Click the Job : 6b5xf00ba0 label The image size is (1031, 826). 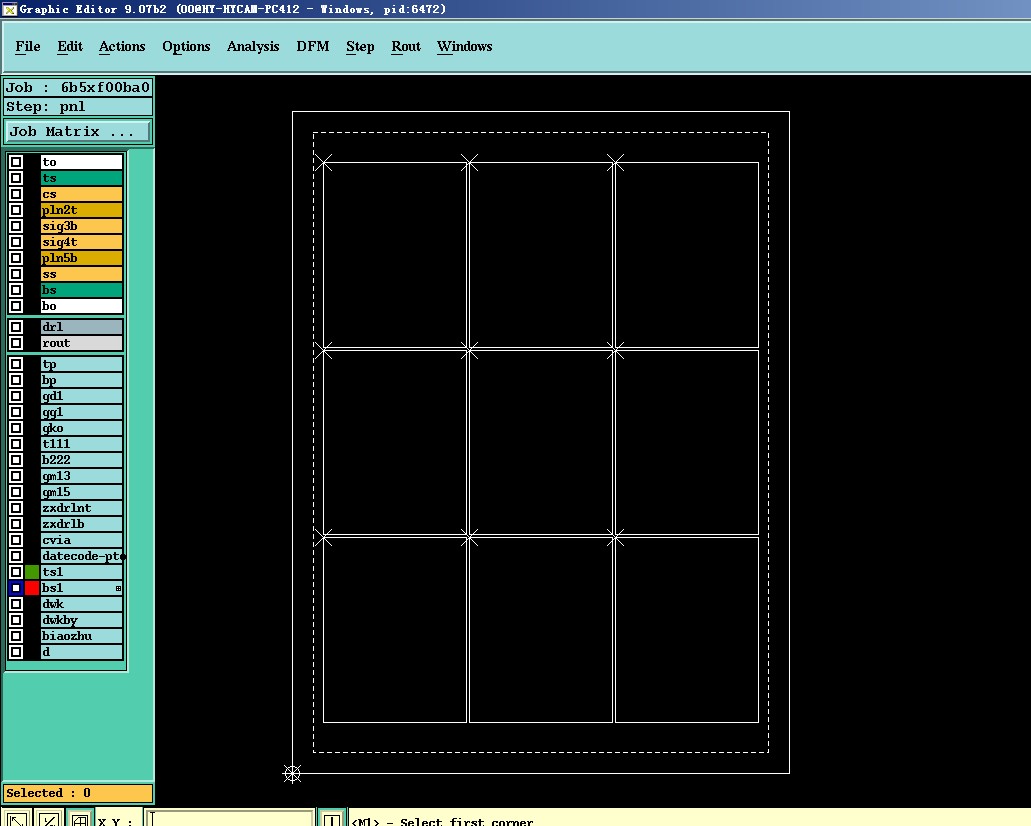tap(78, 87)
